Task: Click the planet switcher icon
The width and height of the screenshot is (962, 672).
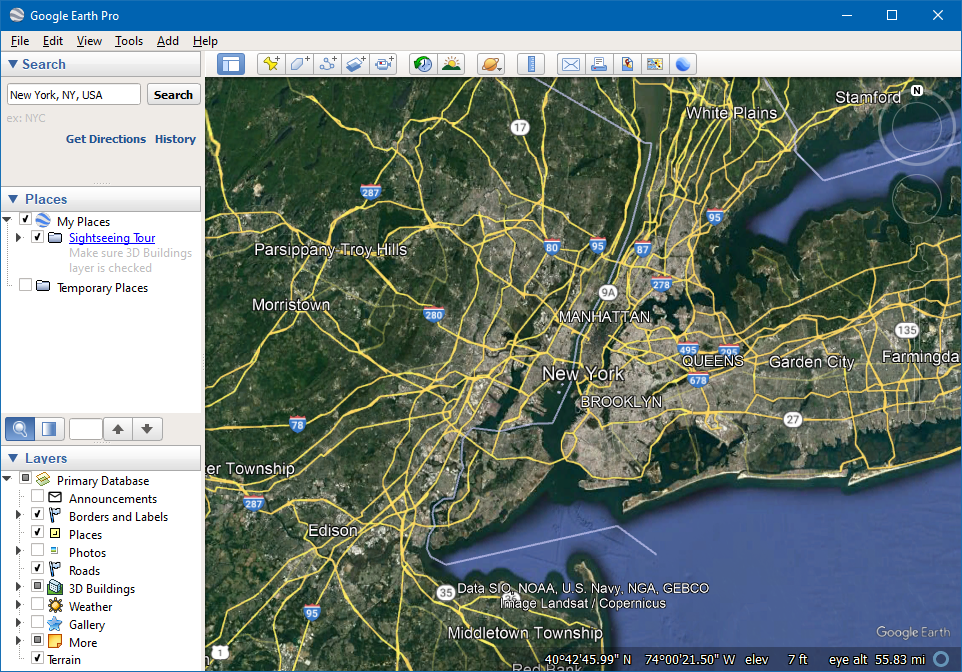Action: click(491, 64)
